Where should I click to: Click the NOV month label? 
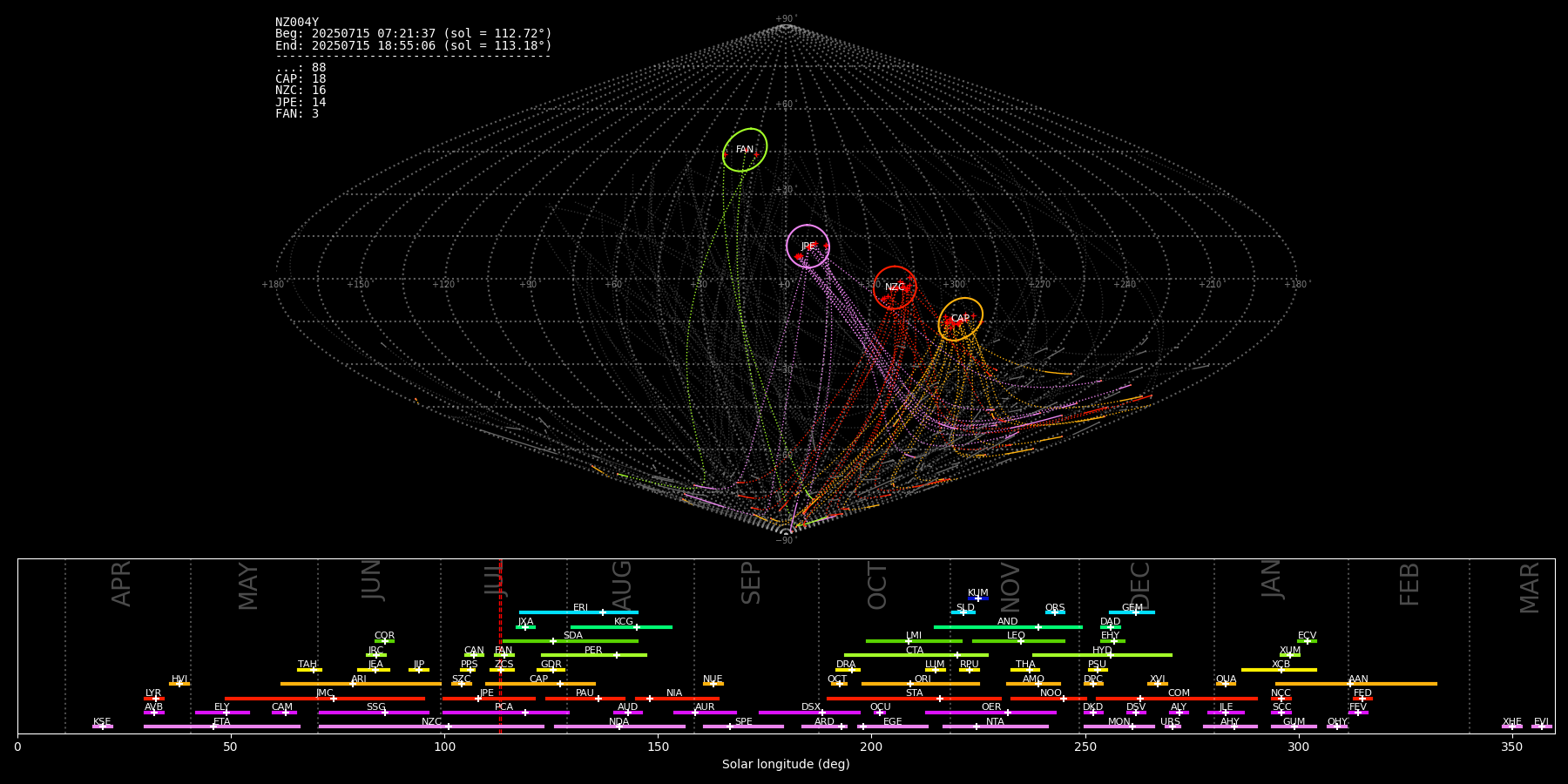pos(1010,587)
